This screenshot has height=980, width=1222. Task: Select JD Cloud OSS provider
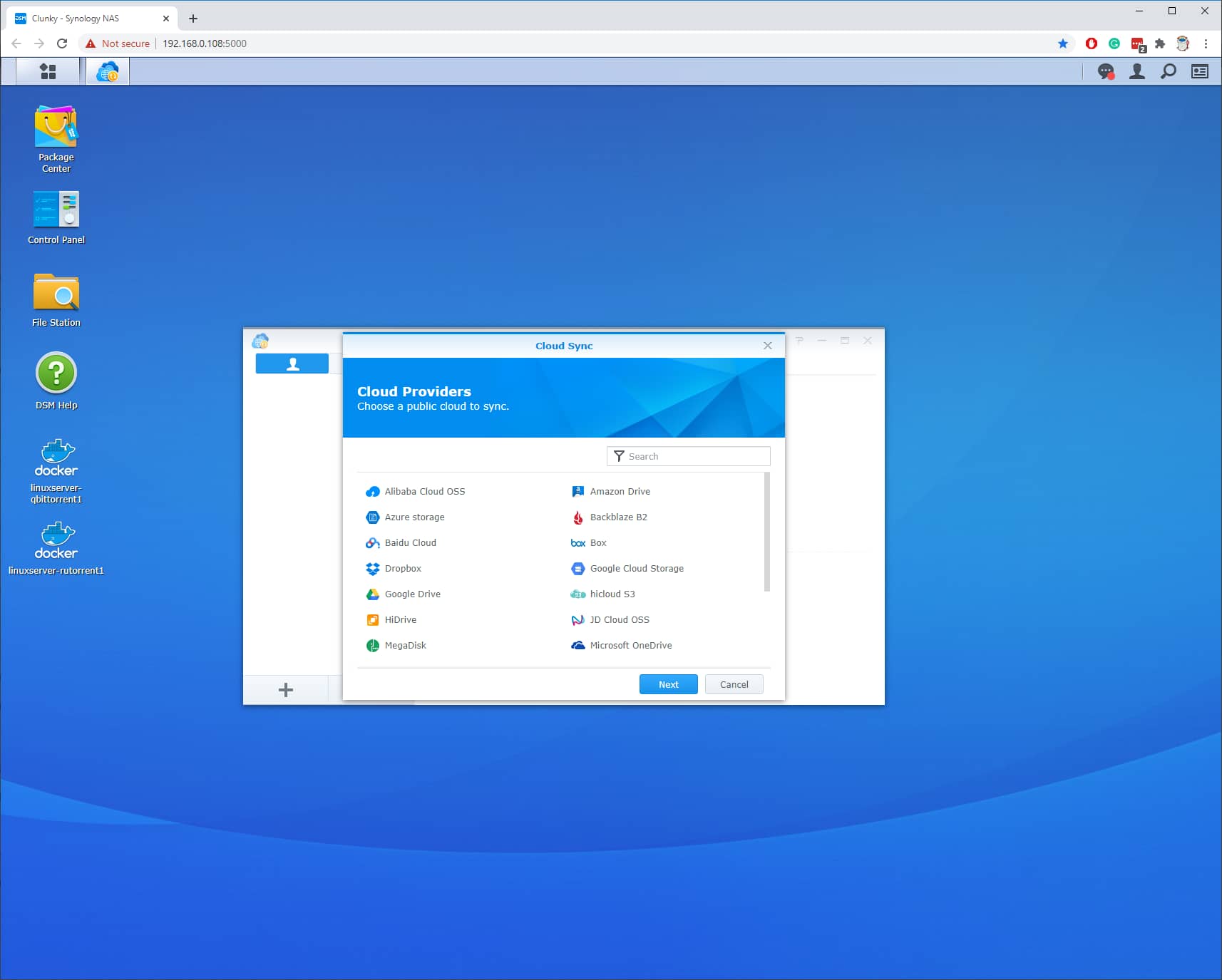(x=610, y=619)
